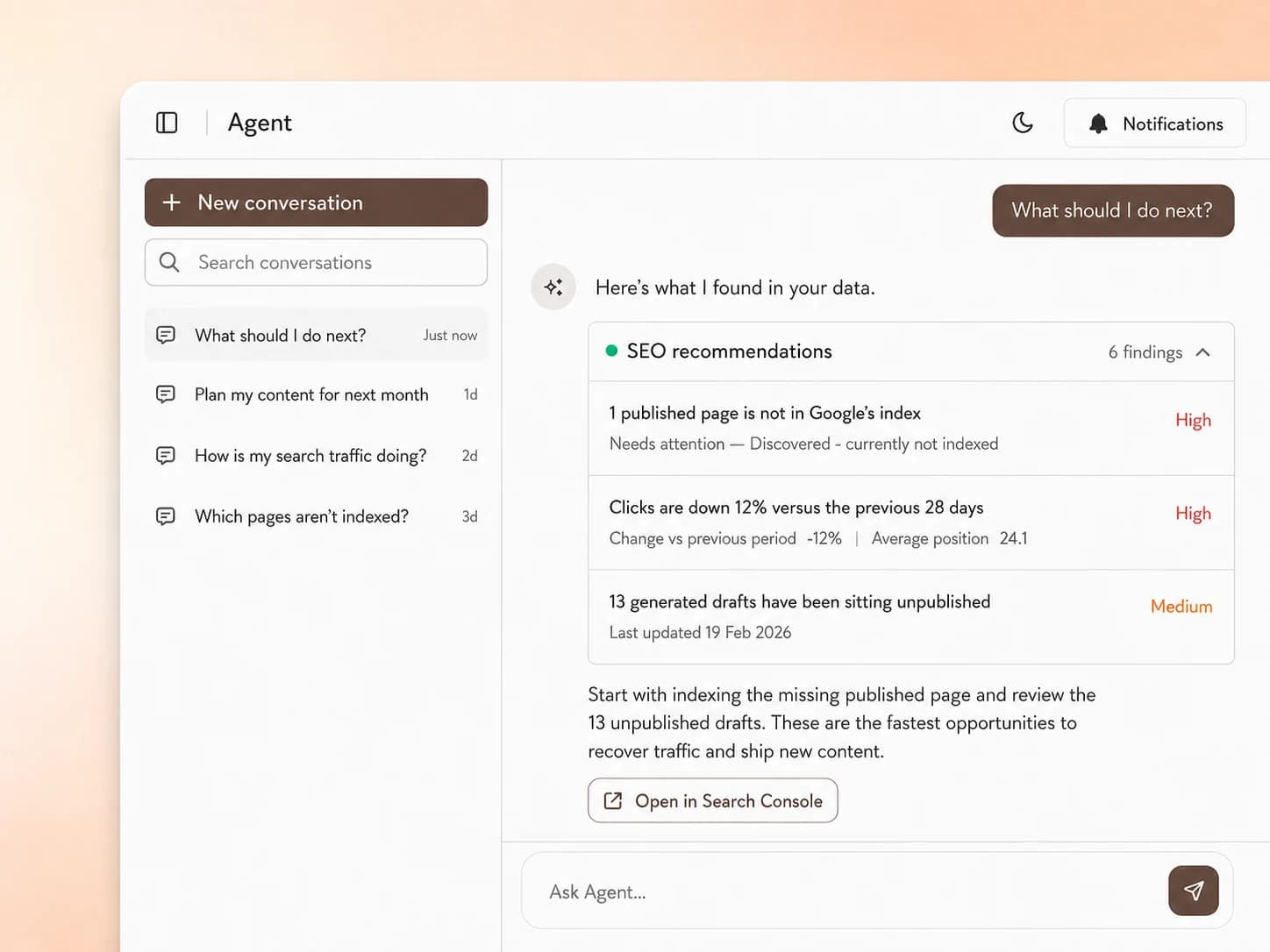This screenshot has height=952, width=1270.
Task: Click the Agent title in header
Action: point(260,123)
